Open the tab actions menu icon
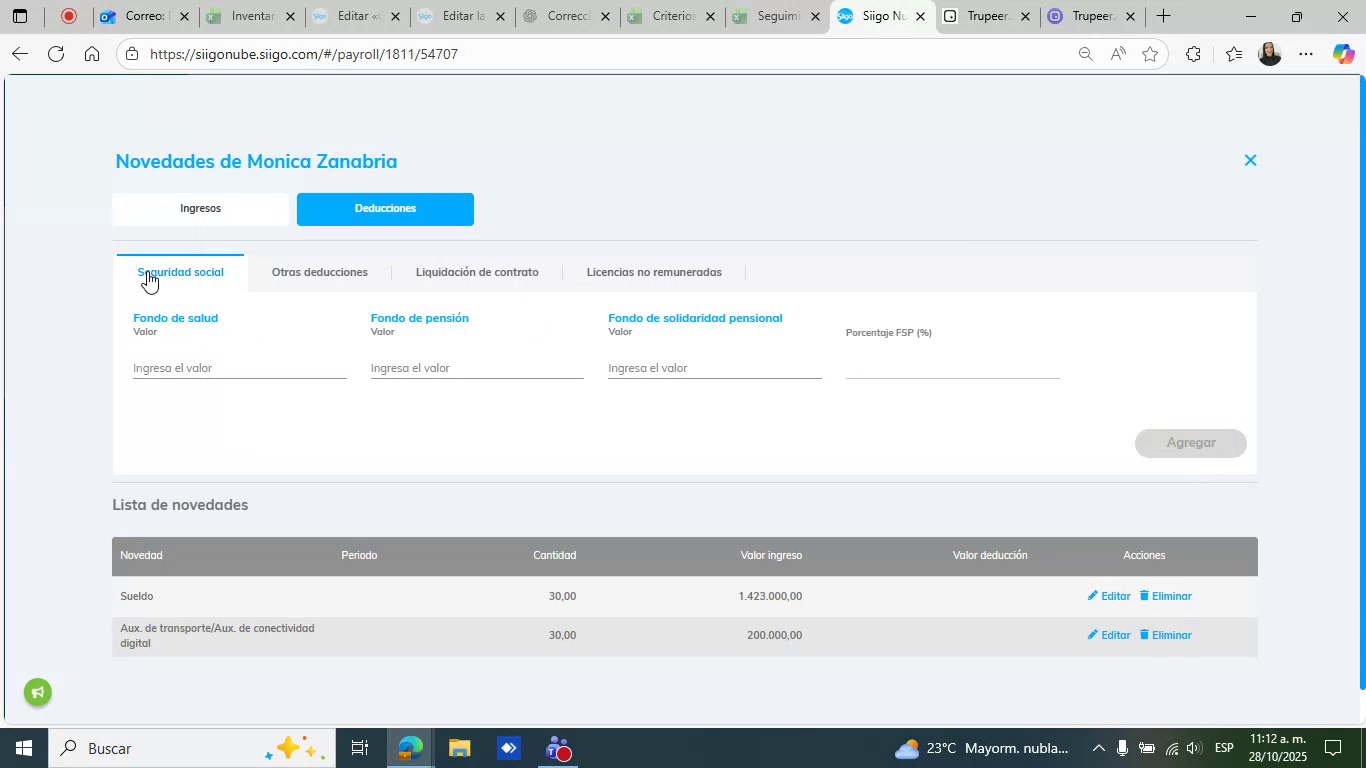The image size is (1366, 768). (19, 16)
